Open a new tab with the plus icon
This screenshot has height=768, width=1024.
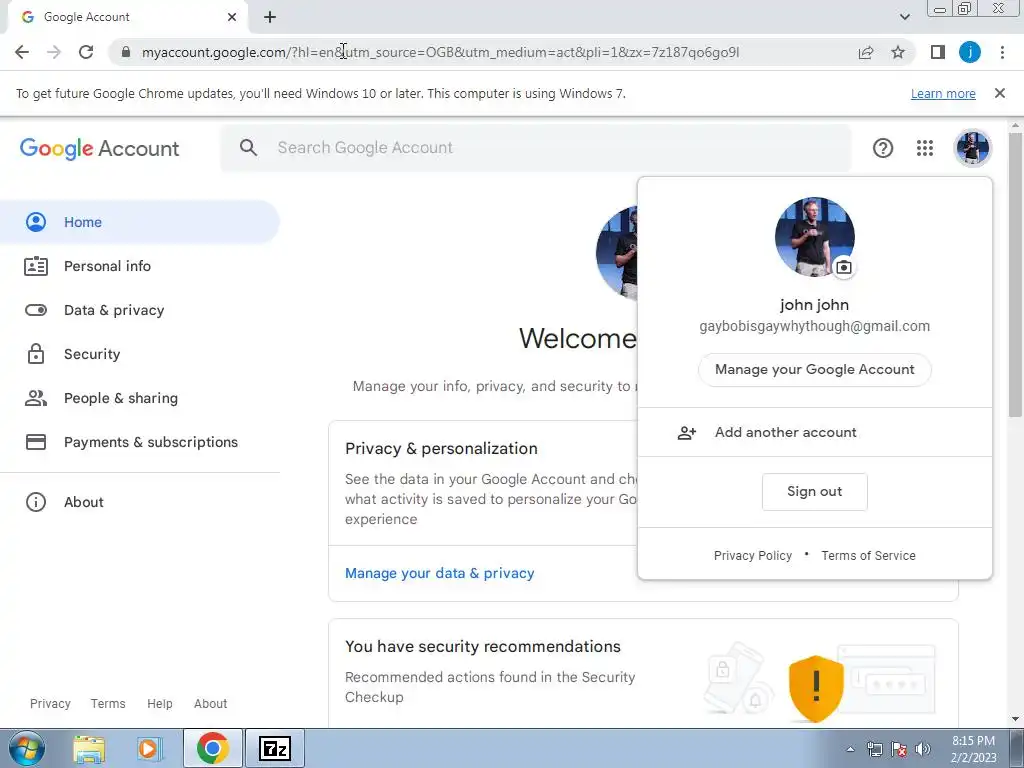click(x=270, y=17)
